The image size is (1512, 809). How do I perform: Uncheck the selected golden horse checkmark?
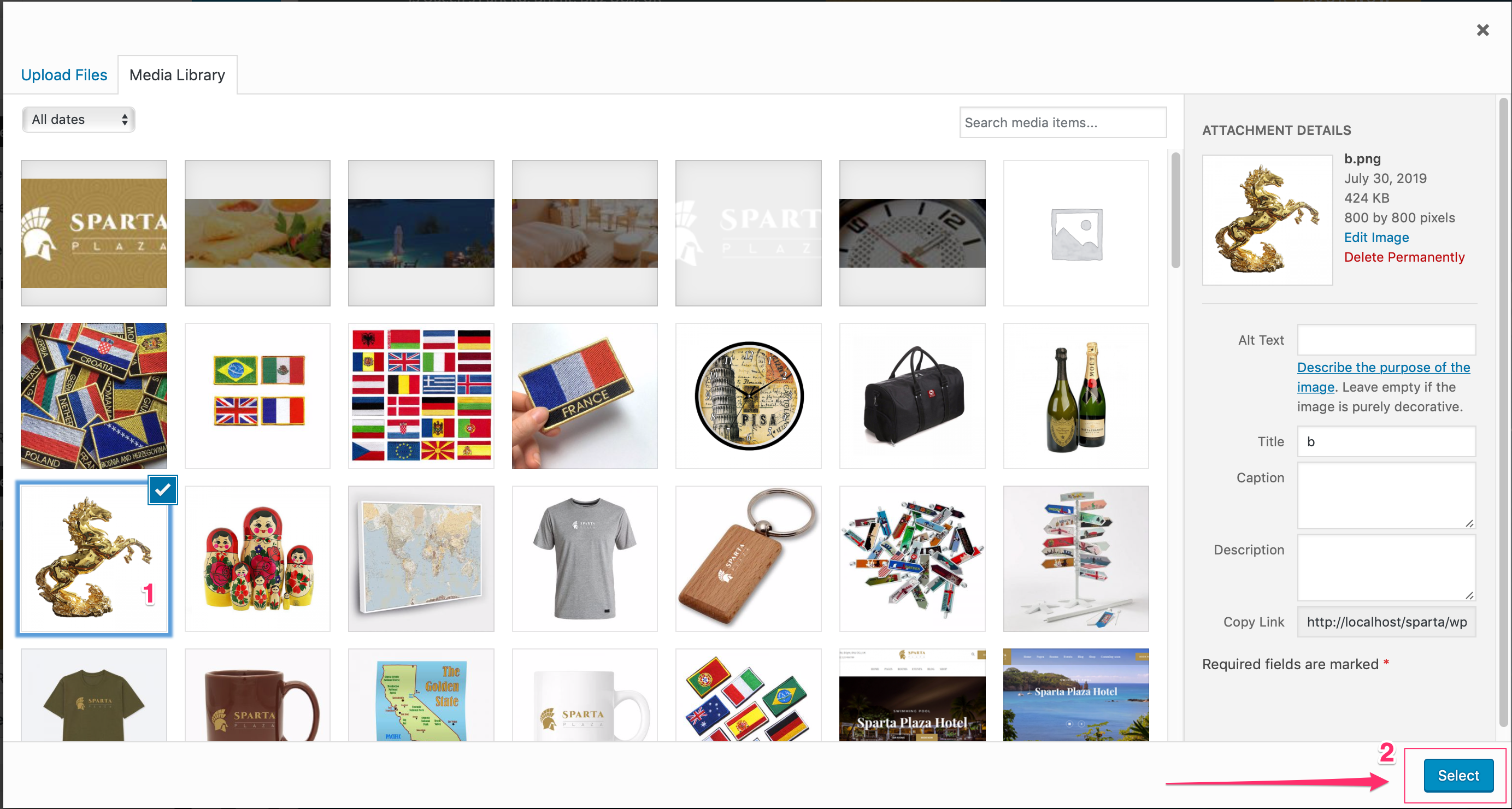point(163,490)
